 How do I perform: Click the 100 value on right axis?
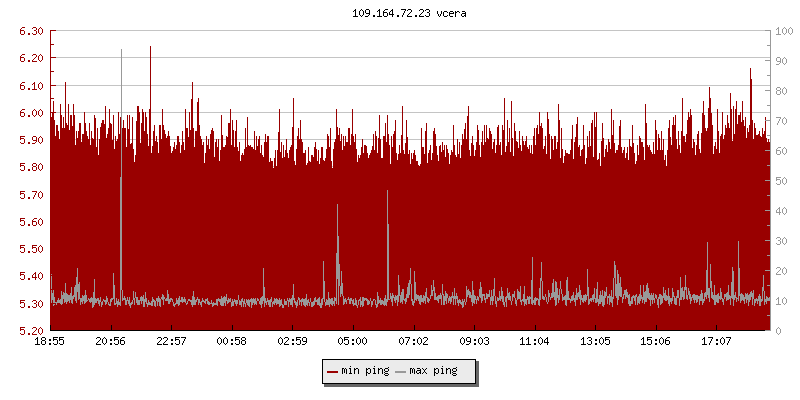pyautogui.click(x=785, y=31)
